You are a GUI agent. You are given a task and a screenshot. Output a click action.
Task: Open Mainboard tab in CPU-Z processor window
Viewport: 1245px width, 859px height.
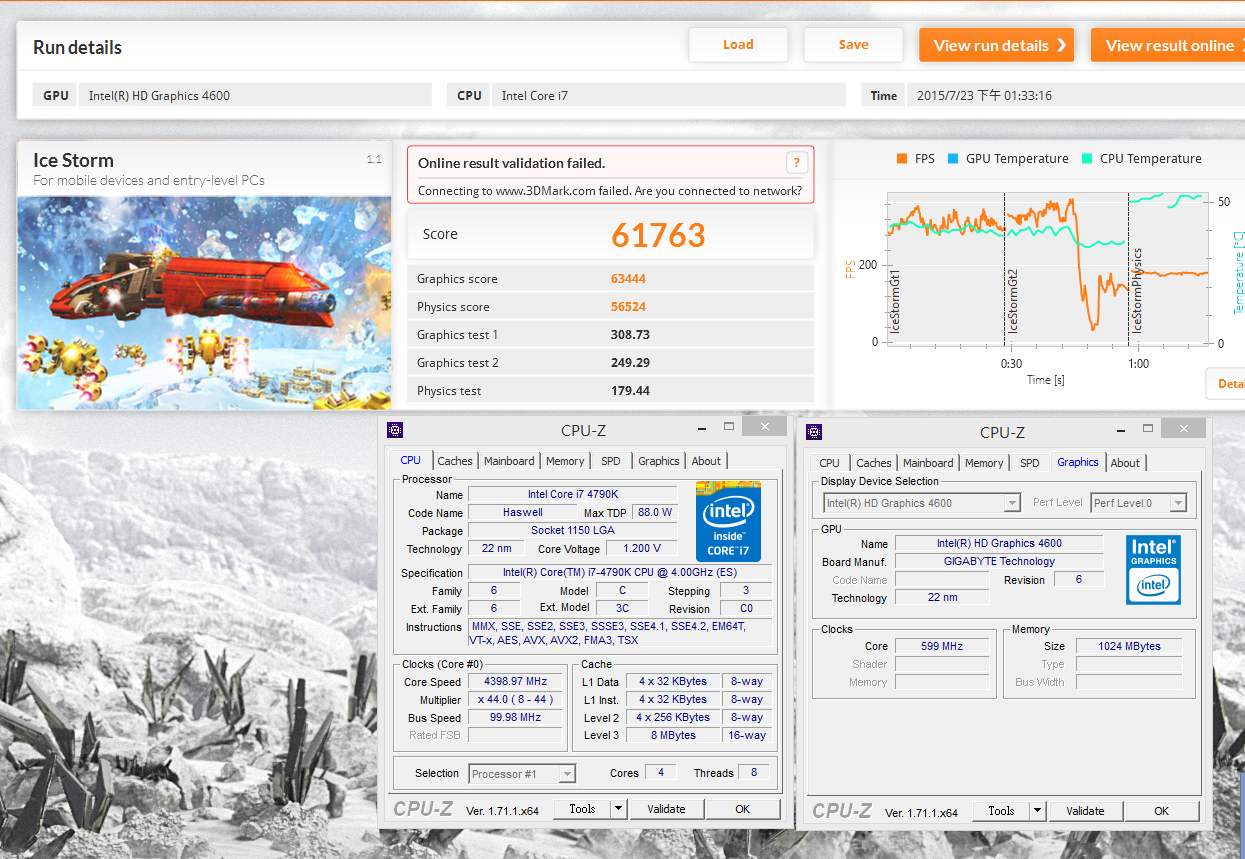point(509,461)
